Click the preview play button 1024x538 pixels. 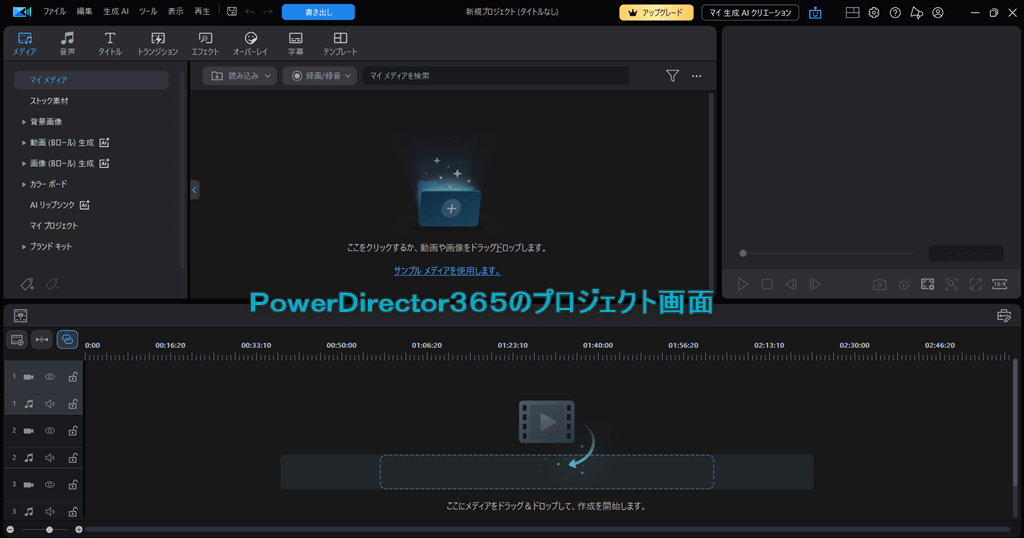coord(743,284)
